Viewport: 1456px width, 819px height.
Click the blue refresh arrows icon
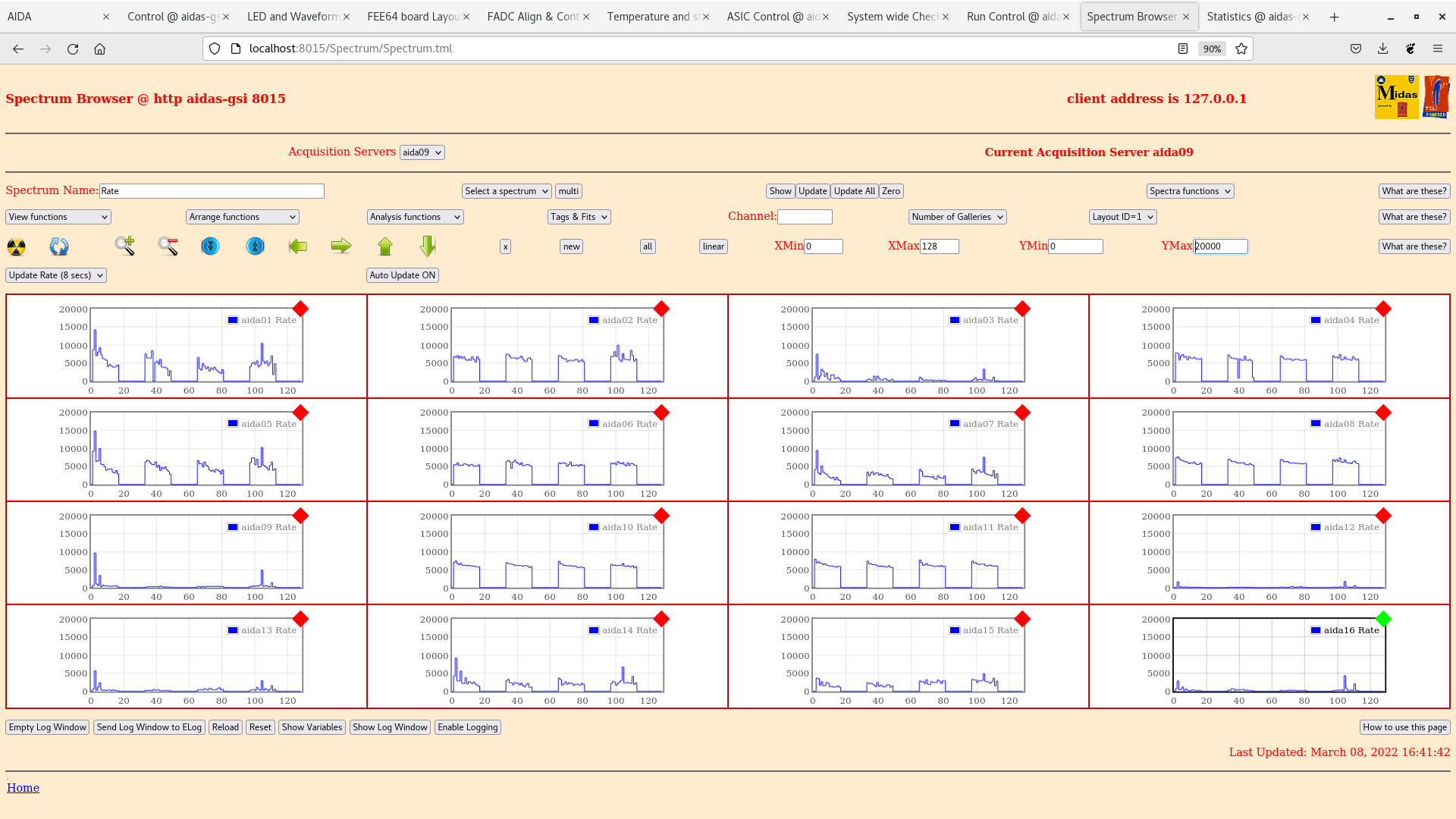click(x=59, y=246)
